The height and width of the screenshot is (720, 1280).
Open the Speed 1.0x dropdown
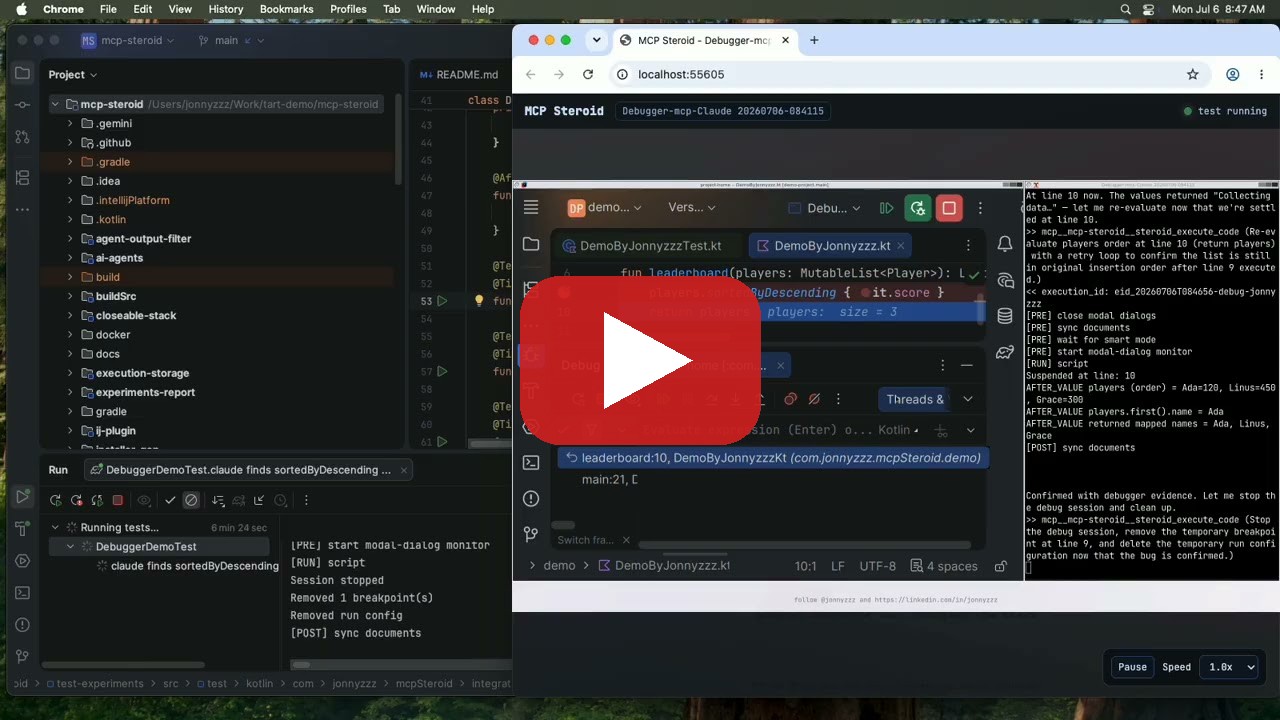[1231, 667]
